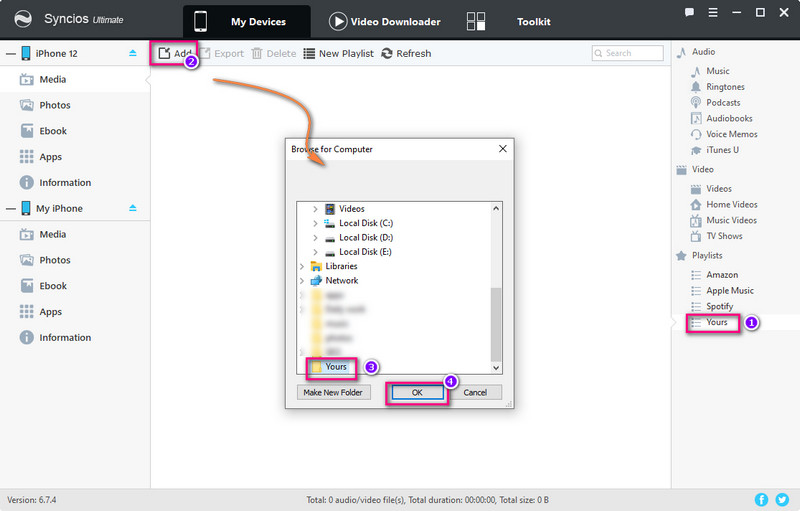Click the Export toolbar button
The height and width of the screenshot is (511, 800).
[221, 53]
